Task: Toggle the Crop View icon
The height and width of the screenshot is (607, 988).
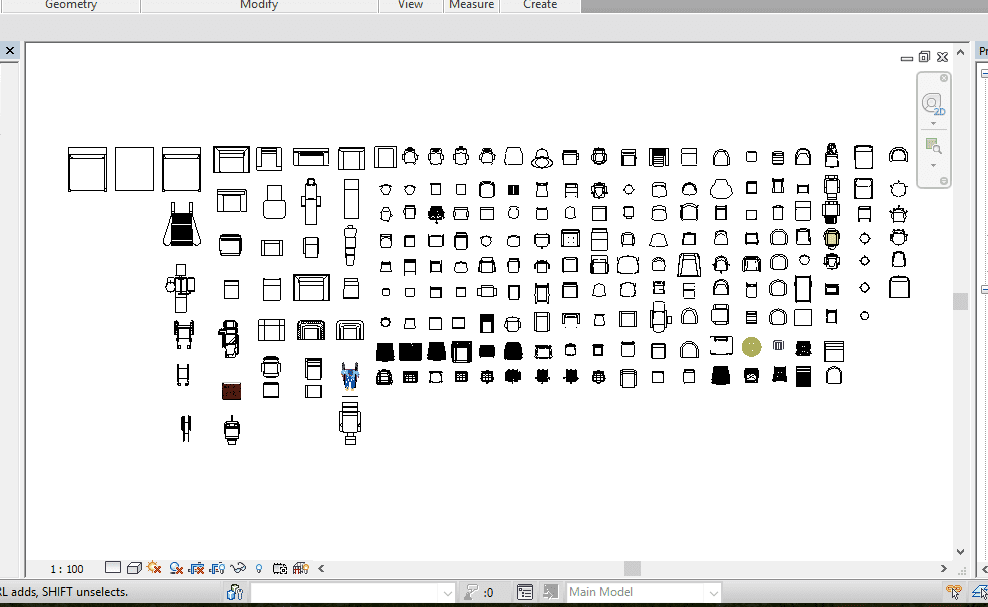Action: [x=196, y=568]
